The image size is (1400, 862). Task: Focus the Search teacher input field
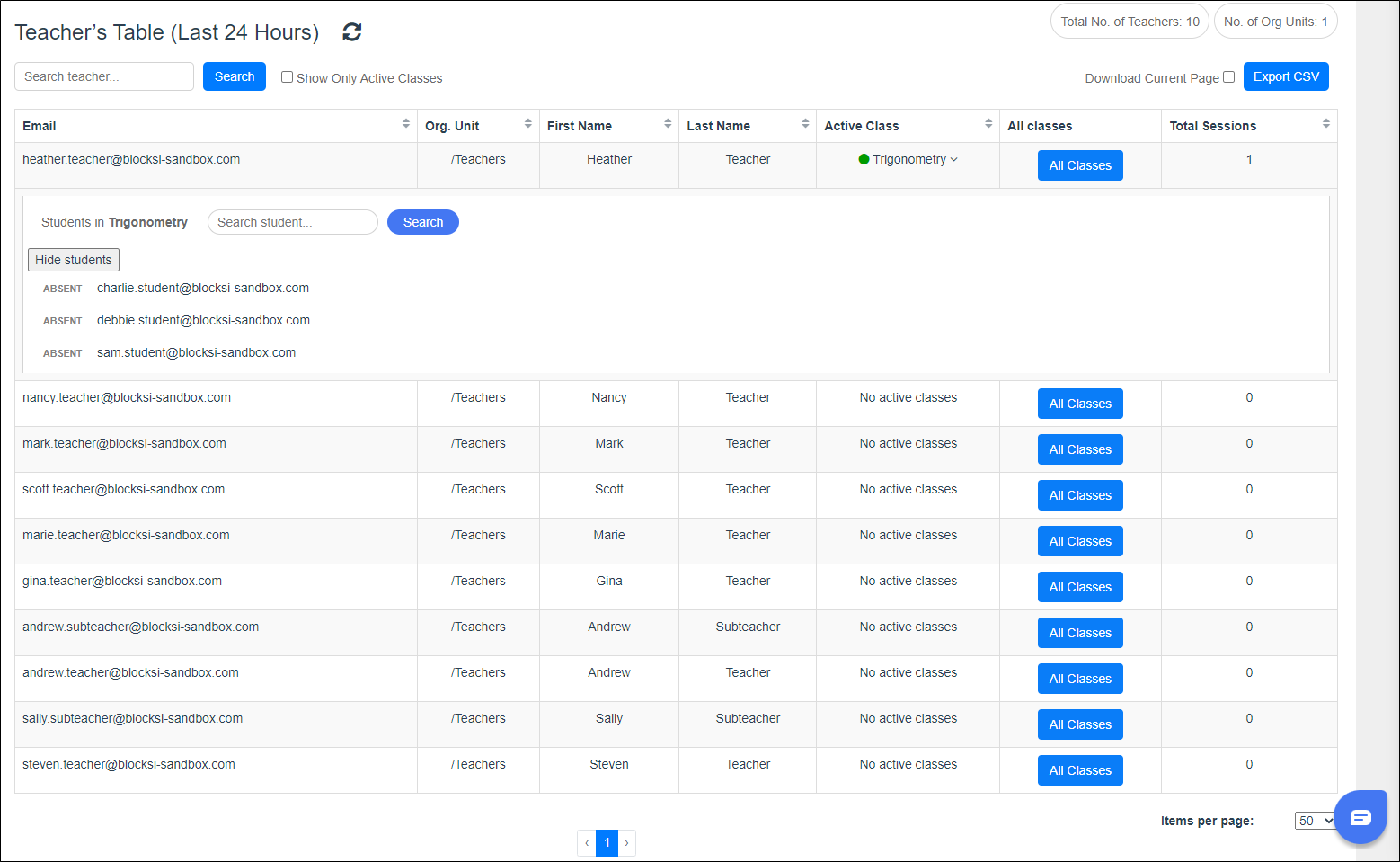tap(104, 76)
